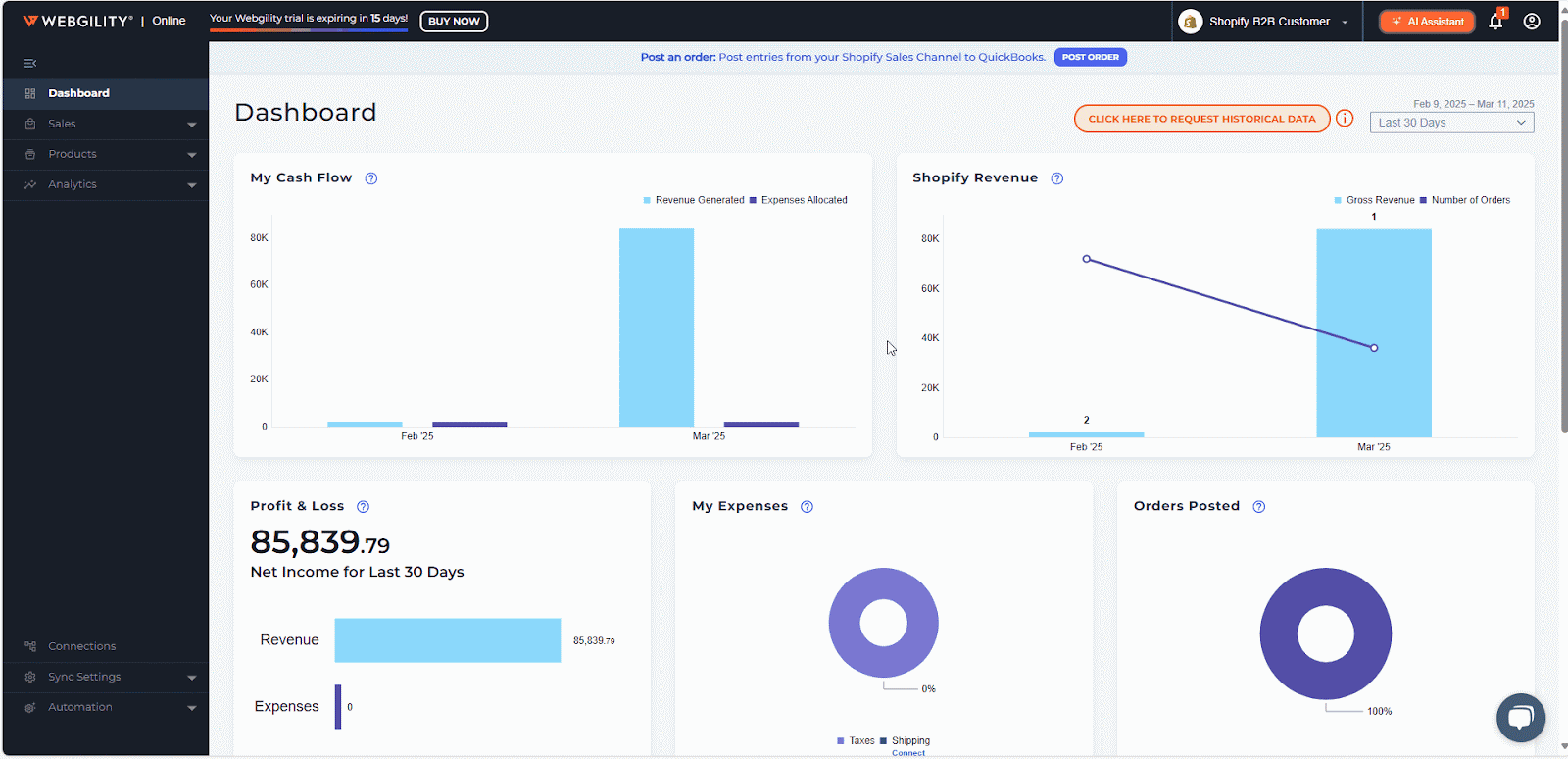This screenshot has width=1568, height=759.
Task: Go to Connections in the sidebar
Action: (82, 646)
